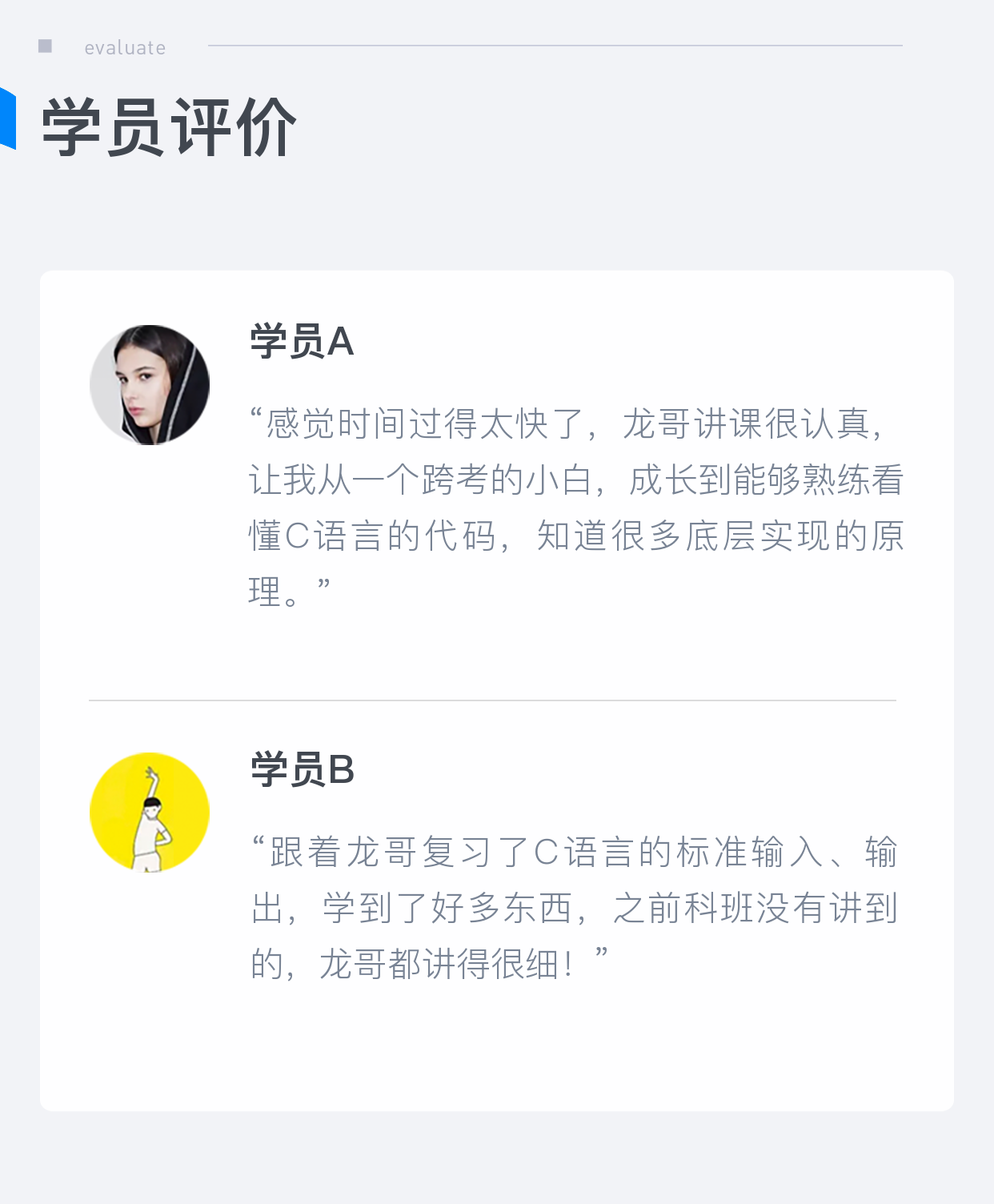Click 学员B's yellow cartoon avatar
994x1204 pixels.
pos(150,813)
